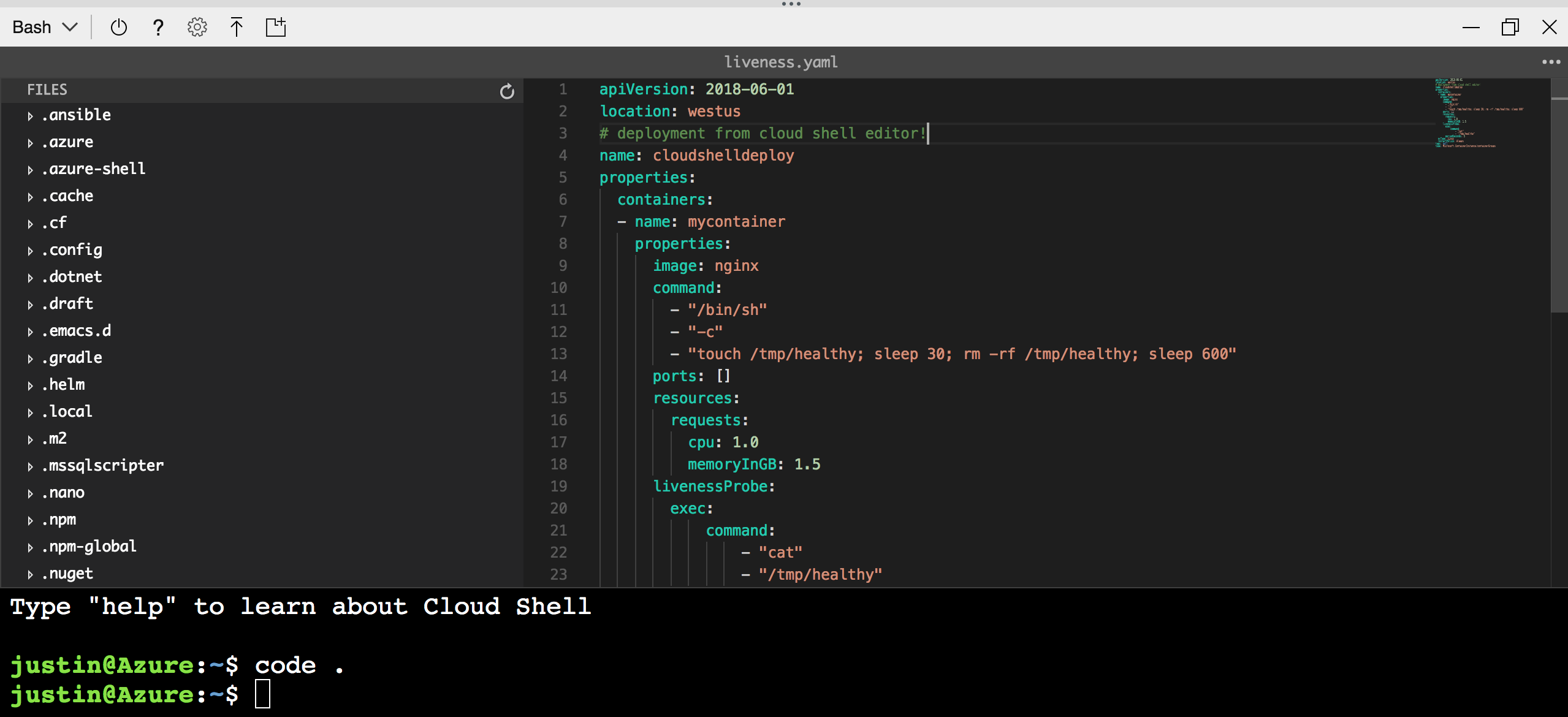The image size is (1568, 717).
Task: Click the power/restart shell icon
Action: (x=120, y=27)
